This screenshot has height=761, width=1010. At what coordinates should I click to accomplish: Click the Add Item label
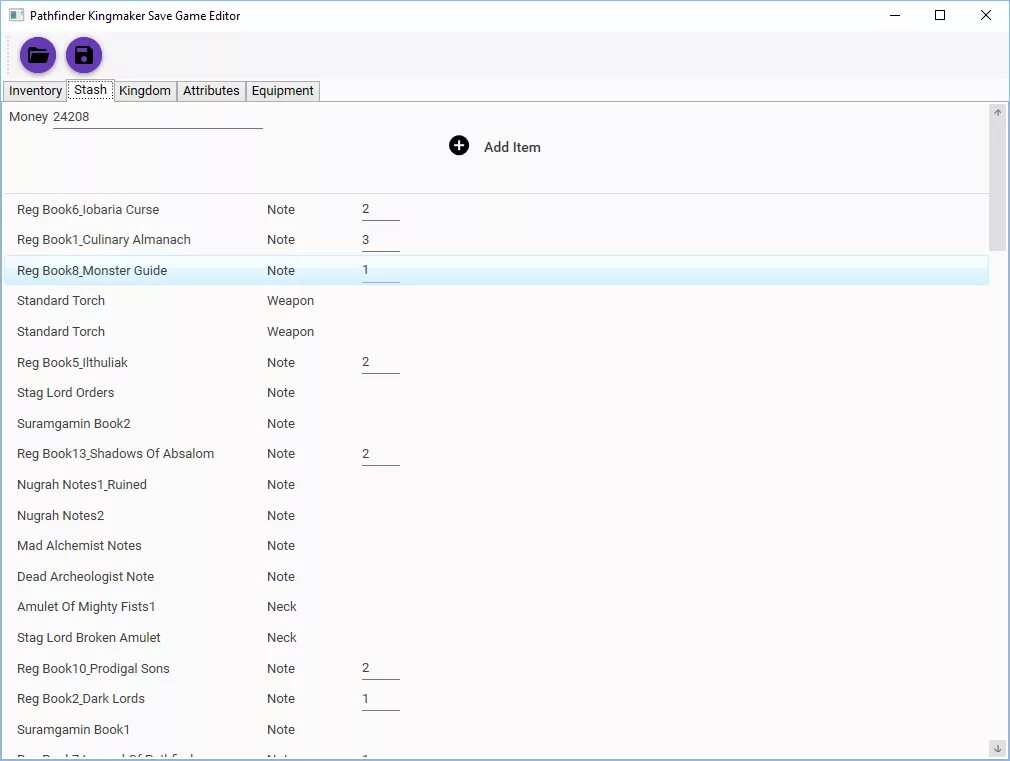[x=512, y=147]
